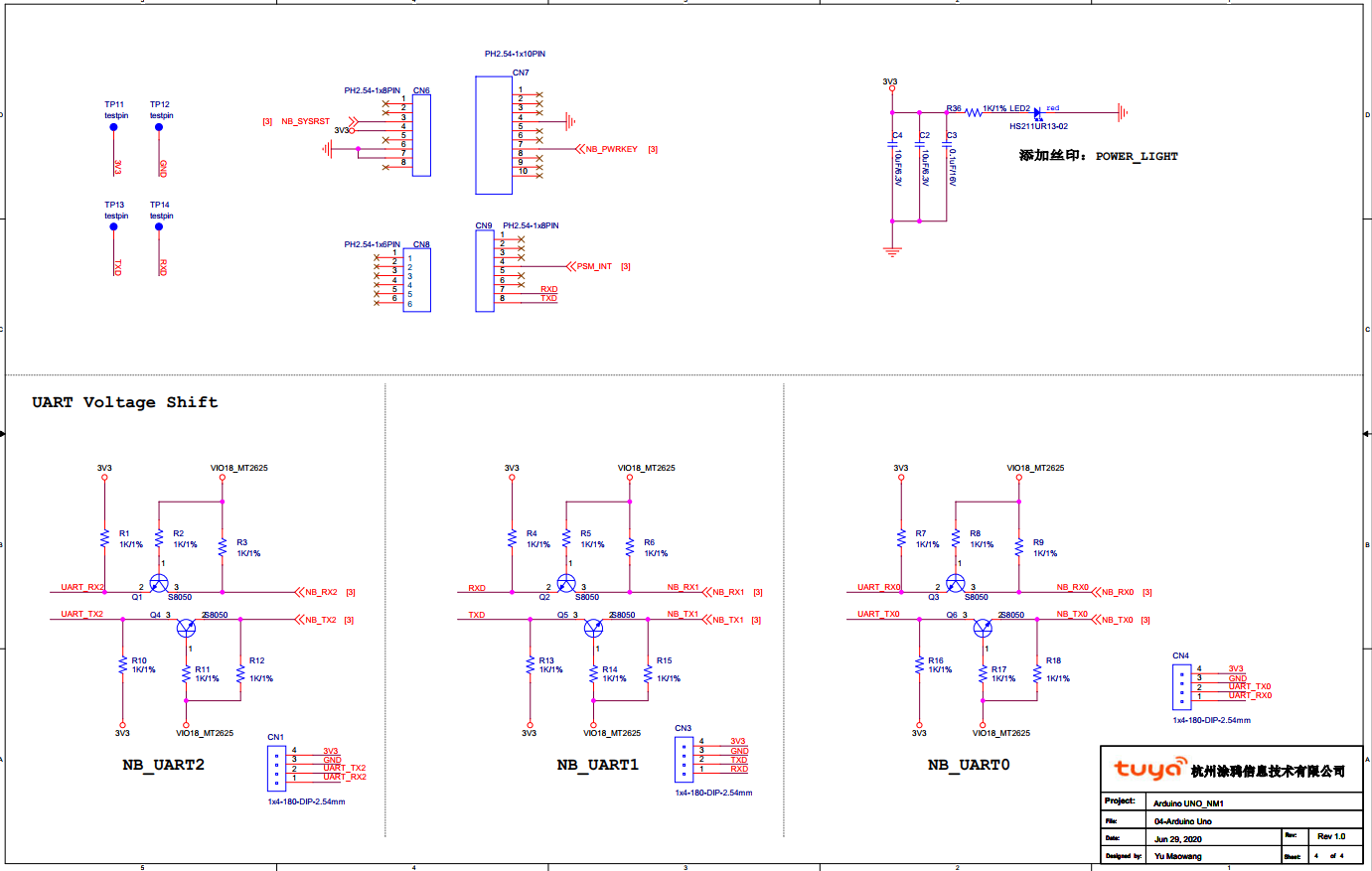Image resolution: width=1372 pixels, height=871 pixels.
Task: Select resistor R14 symbol
Action: (593, 674)
